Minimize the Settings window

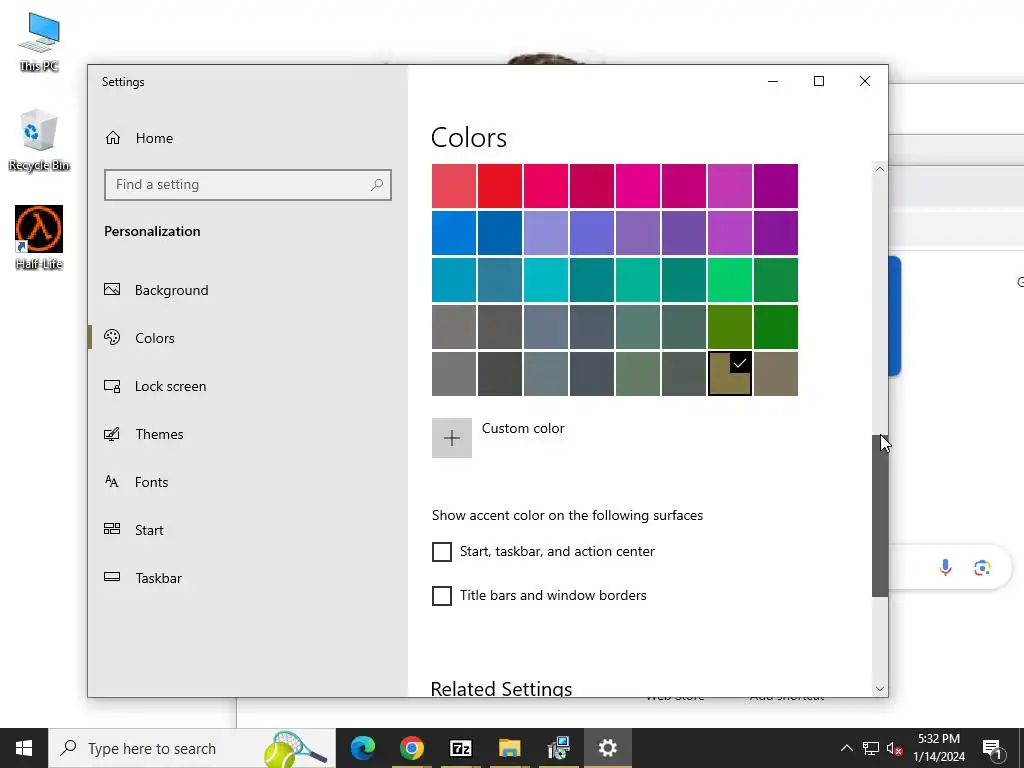click(773, 81)
